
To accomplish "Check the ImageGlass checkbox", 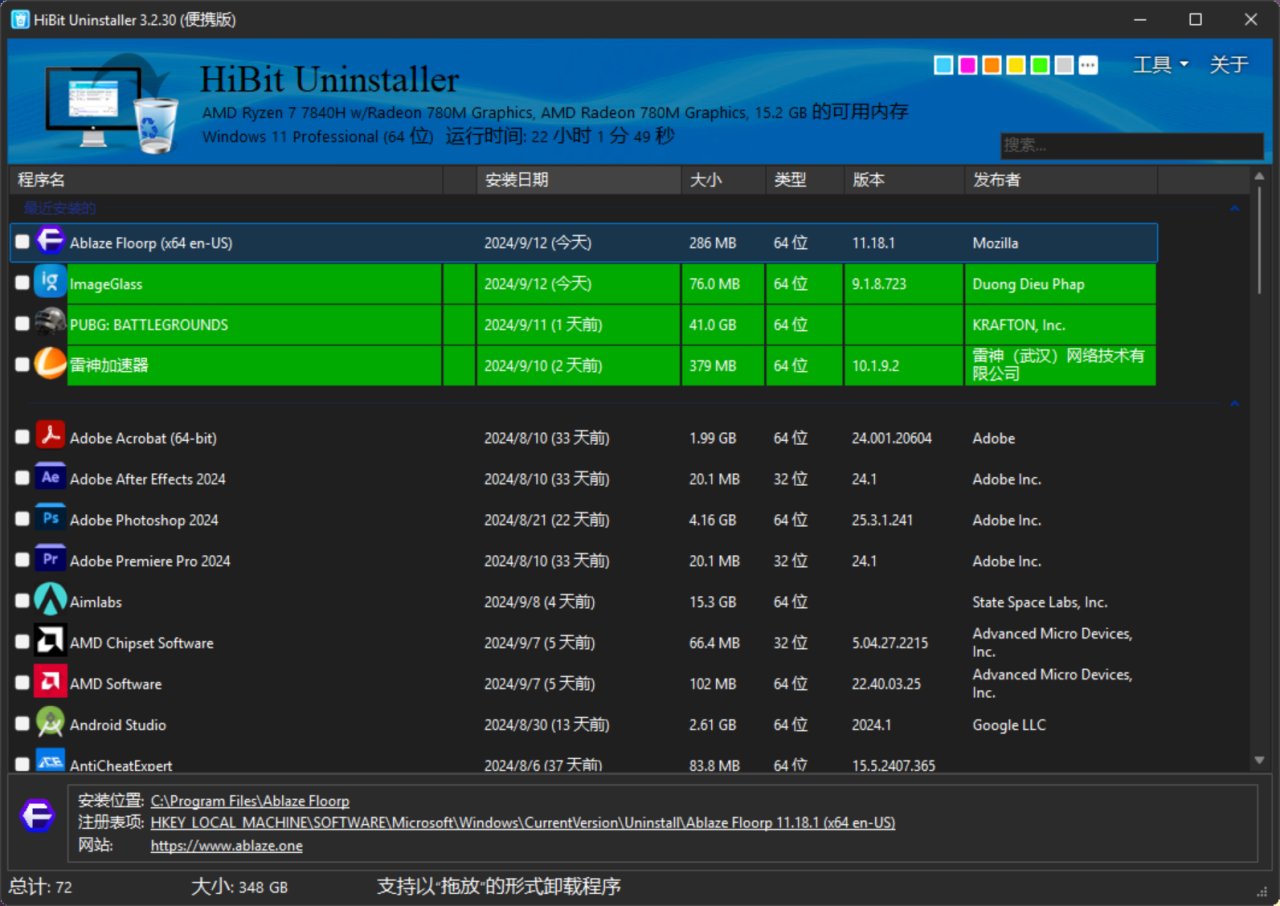I will [x=22, y=283].
